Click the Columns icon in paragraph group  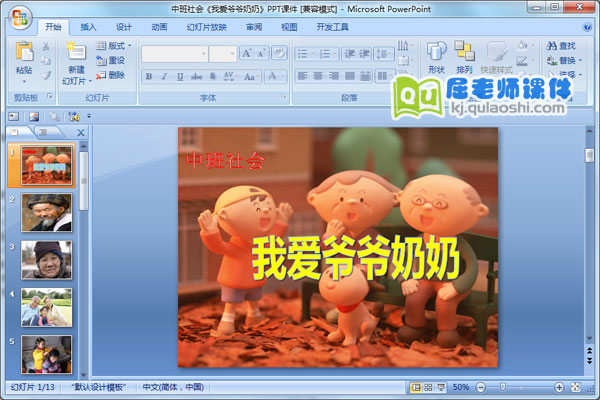(384, 76)
